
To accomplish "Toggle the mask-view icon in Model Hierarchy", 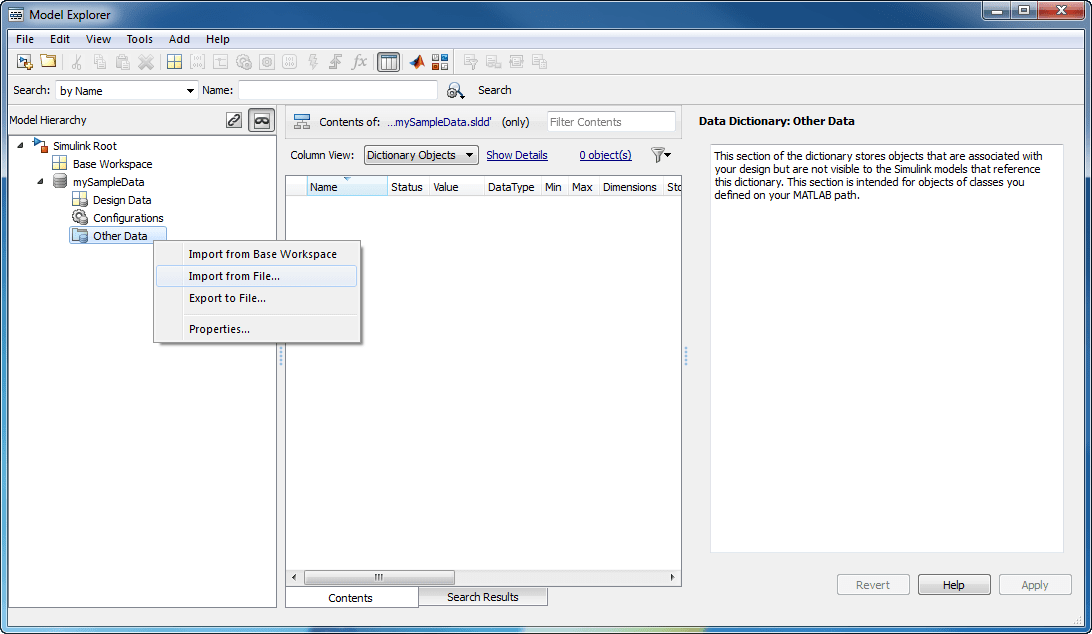I will tap(261, 121).
